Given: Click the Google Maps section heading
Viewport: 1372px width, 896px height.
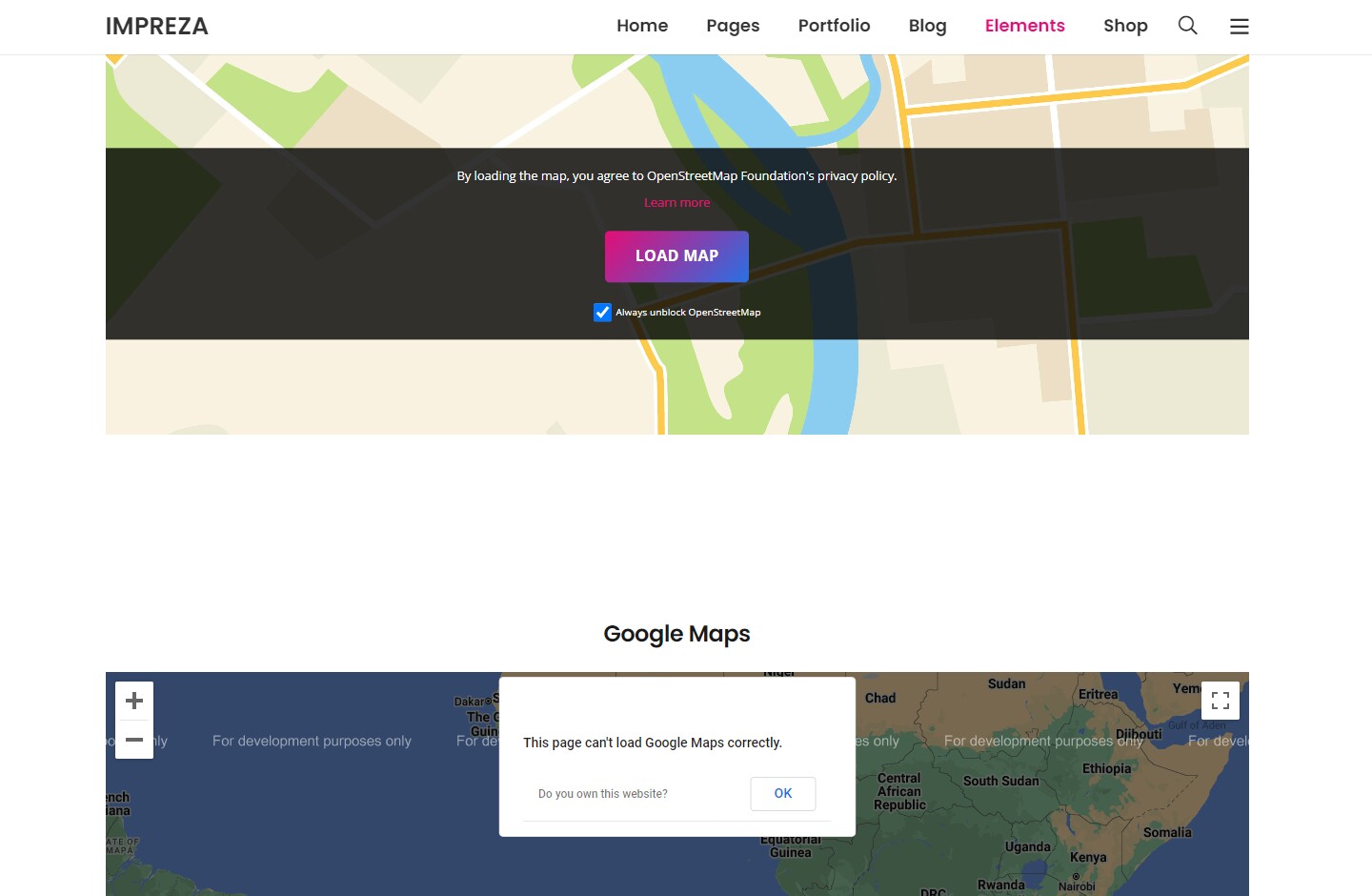Looking at the screenshot, I should tap(676, 633).
